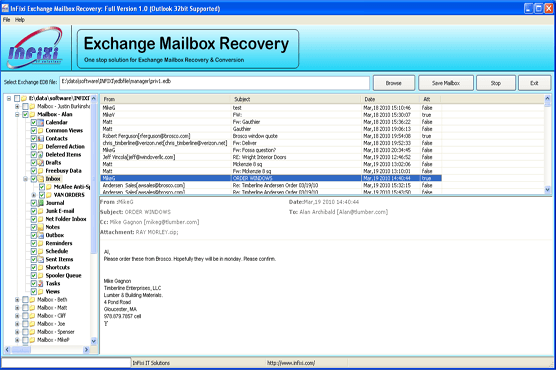Click the Deleted Items folder icon
Screen dimensions: 556x370
[41, 155]
